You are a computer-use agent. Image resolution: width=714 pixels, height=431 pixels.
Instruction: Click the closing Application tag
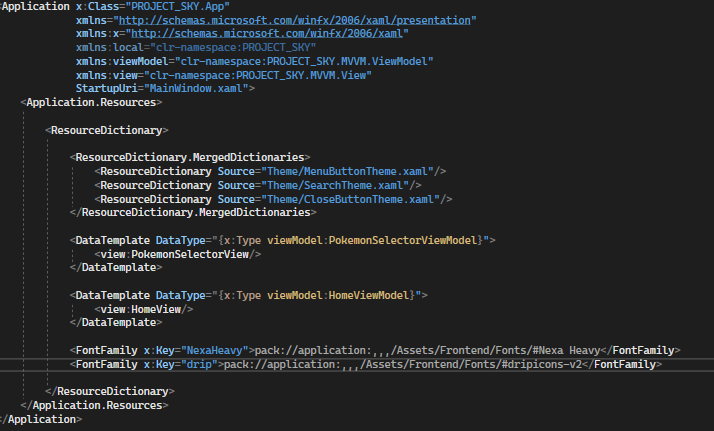coord(41,420)
